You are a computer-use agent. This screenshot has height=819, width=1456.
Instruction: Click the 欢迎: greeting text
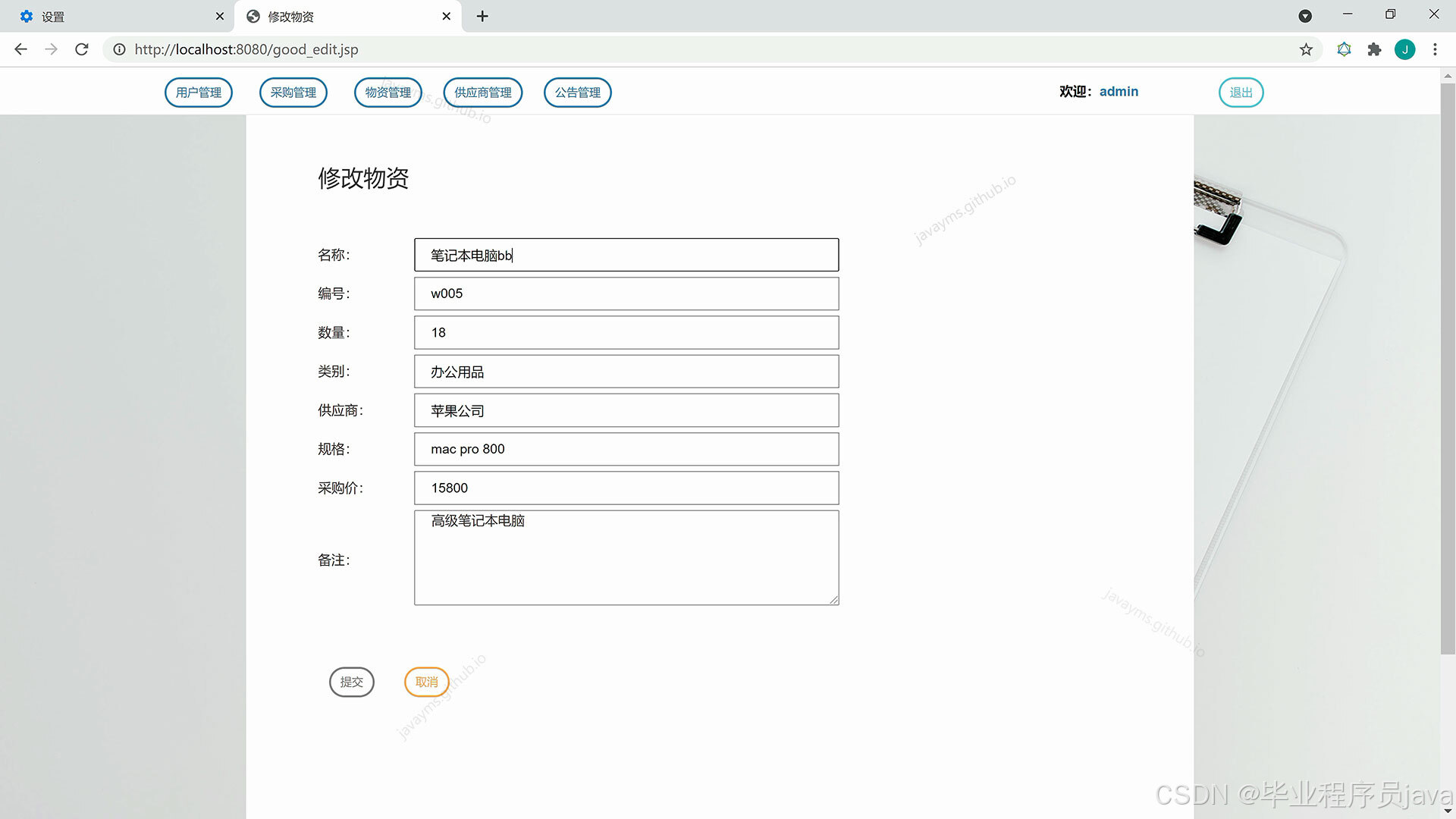pos(1076,92)
